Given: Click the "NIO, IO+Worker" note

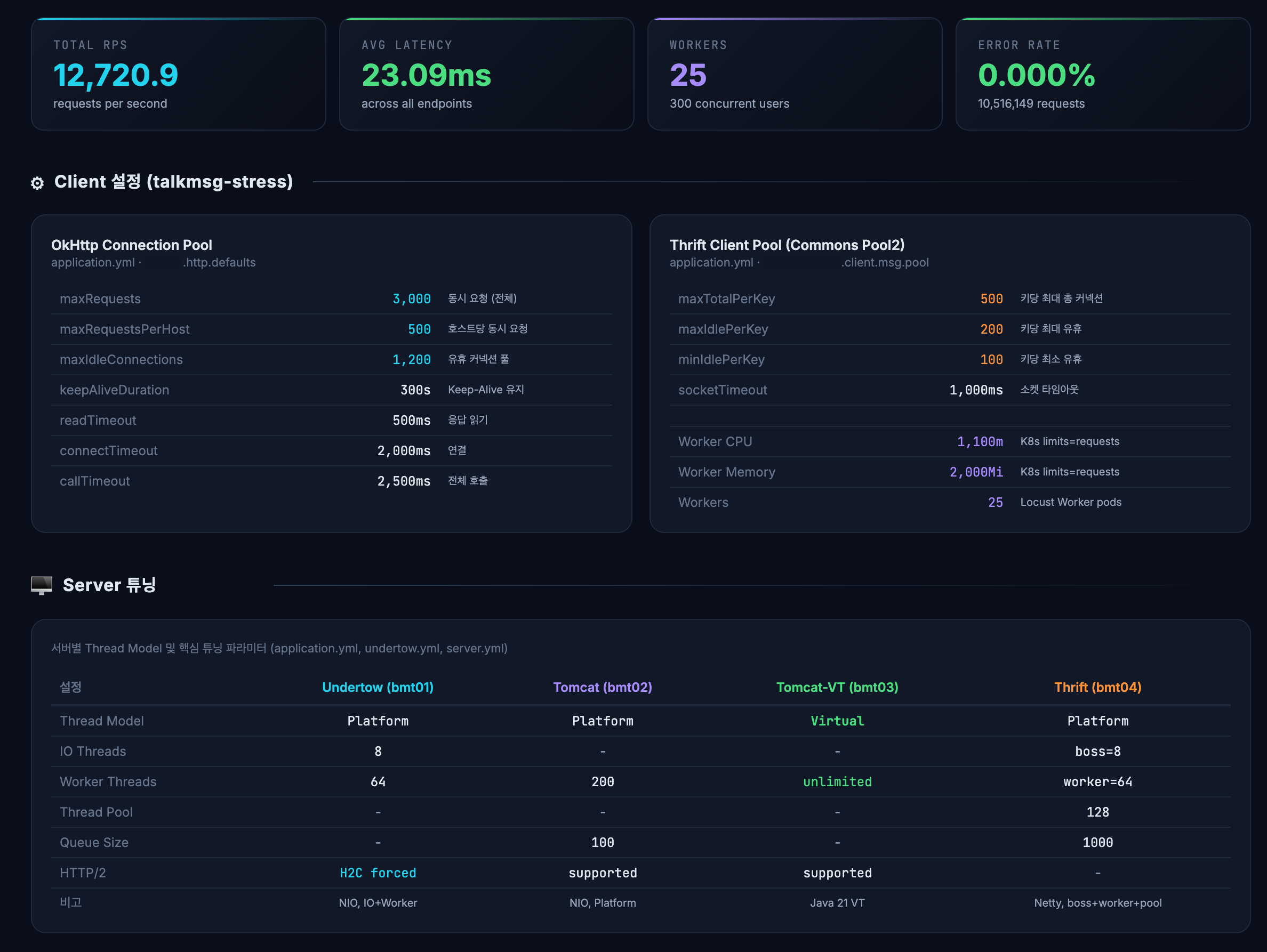Looking at the screenshot, I should 378,903.
